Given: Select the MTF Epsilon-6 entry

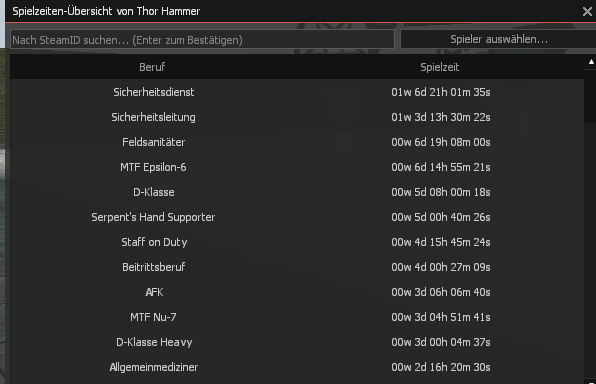Looking at the screenshot, I should [297, 167].
